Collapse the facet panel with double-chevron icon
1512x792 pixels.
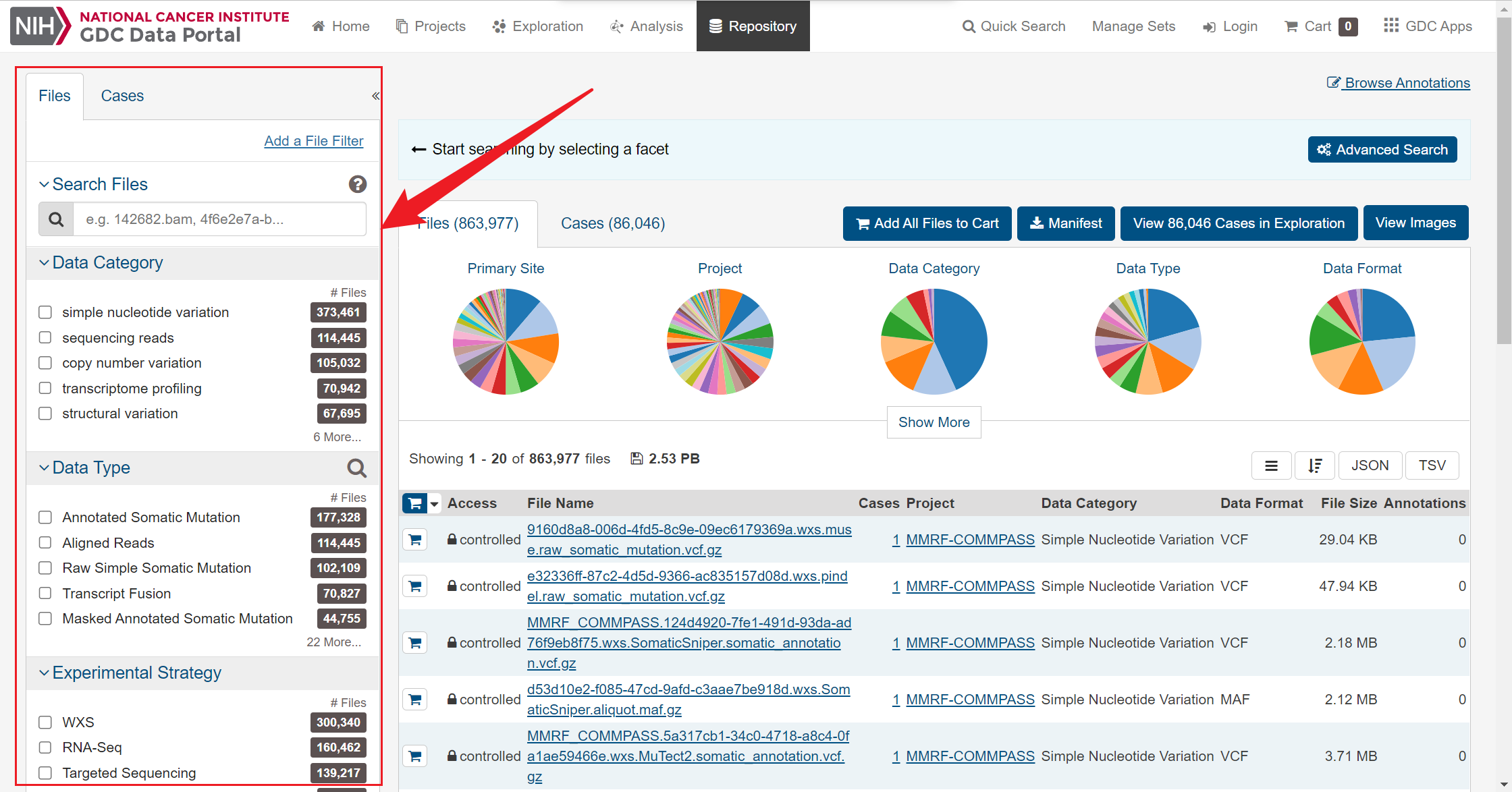[x=375, y=96]
